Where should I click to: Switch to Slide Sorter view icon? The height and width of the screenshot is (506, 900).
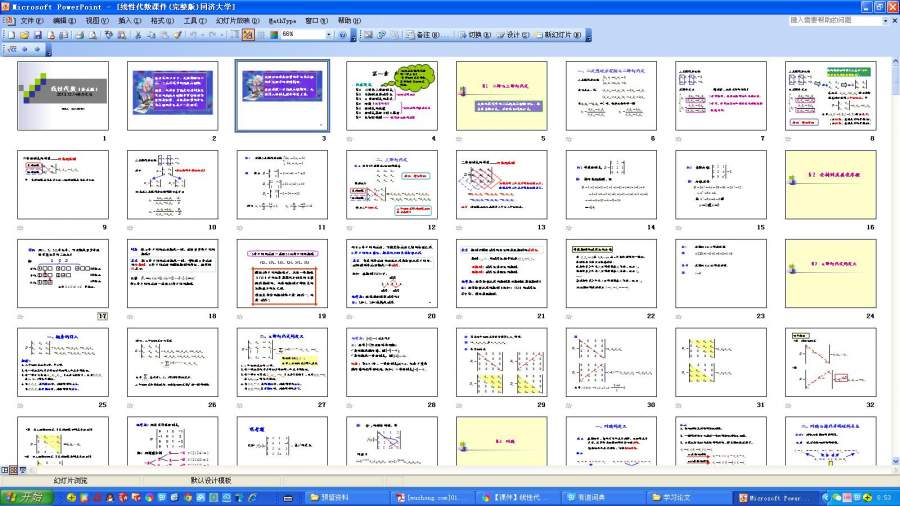click(x=13, y=470)
